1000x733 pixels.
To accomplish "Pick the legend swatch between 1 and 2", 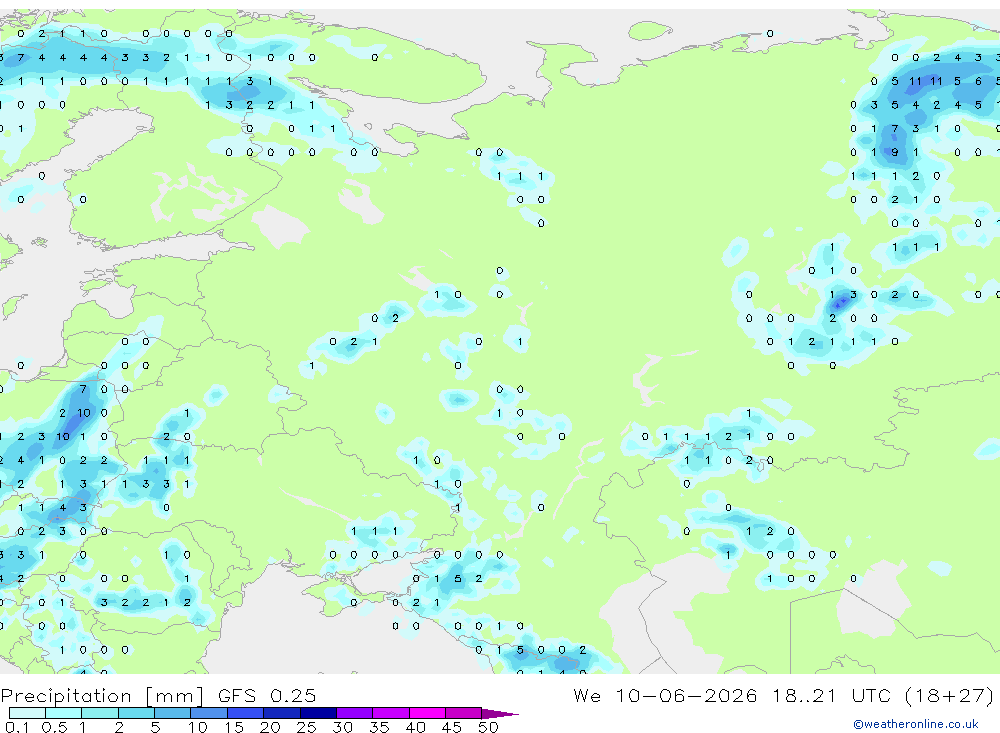I will [100, 713].
